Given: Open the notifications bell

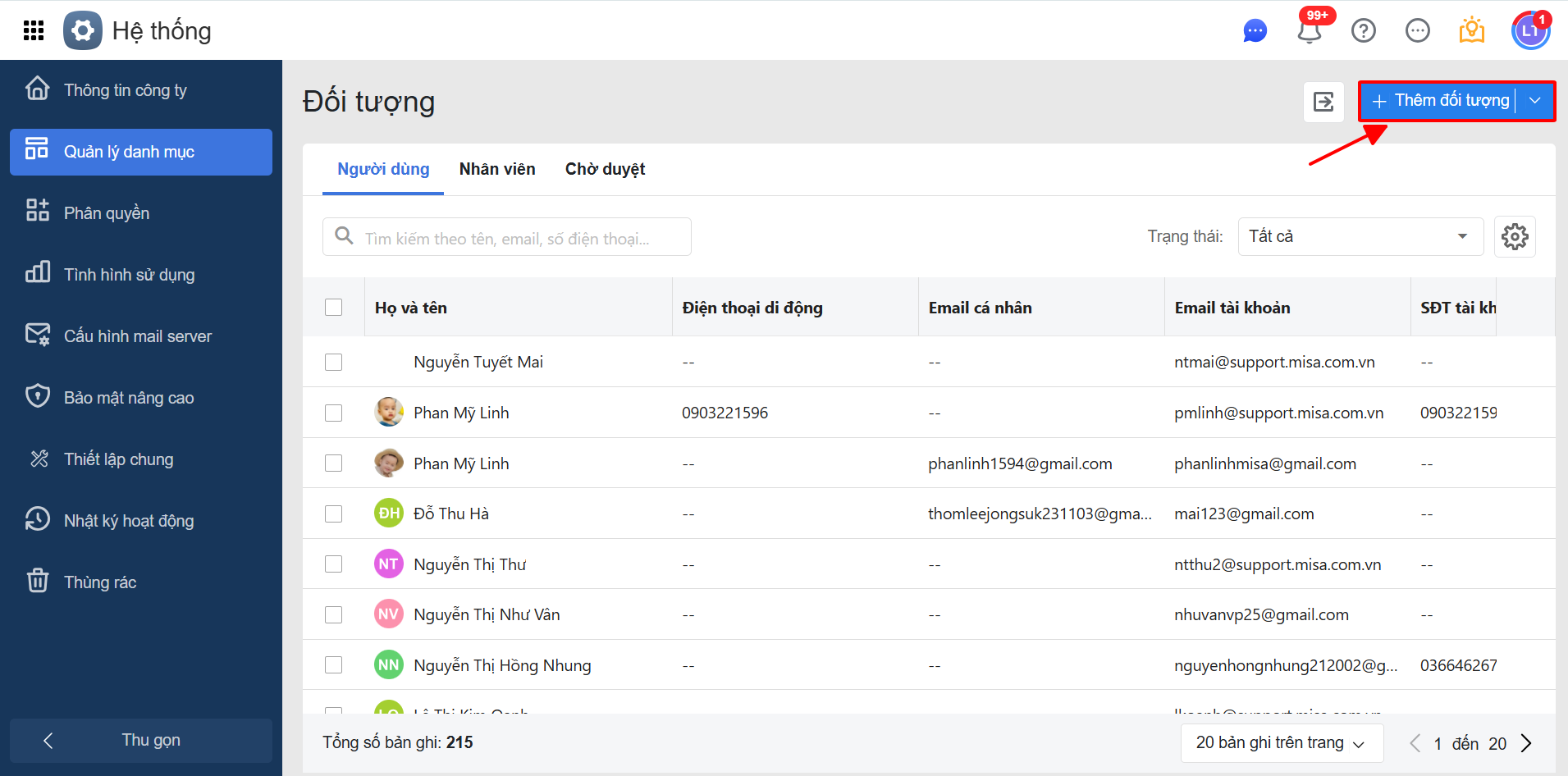Looking at the screenshot, I should [x=1309, y=31].
